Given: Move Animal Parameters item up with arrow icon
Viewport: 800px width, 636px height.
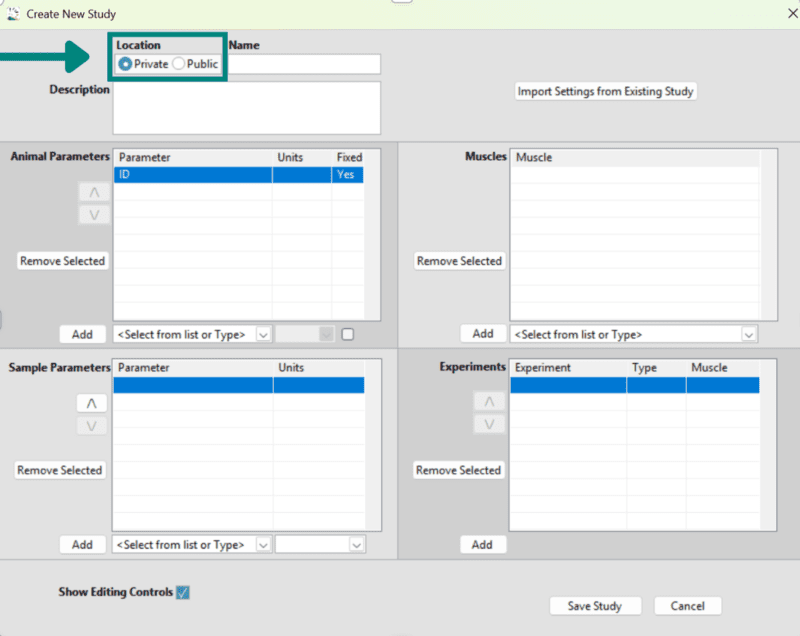Looking at the screenshot, I should pyautogui.click(x=92, y=190).
